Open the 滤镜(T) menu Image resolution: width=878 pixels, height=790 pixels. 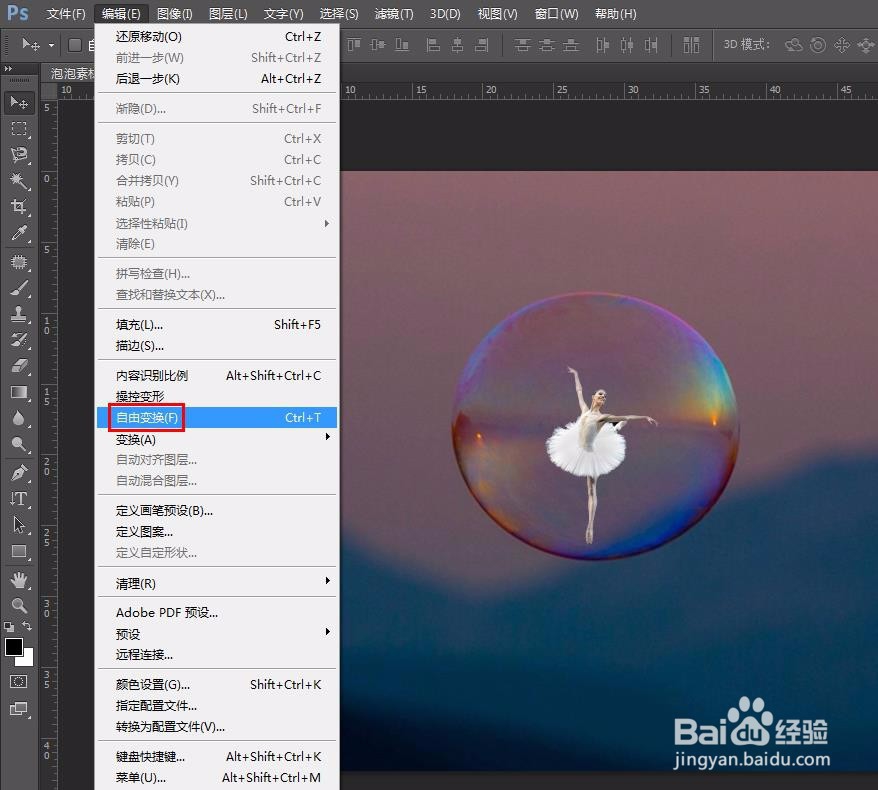point(394,13)
